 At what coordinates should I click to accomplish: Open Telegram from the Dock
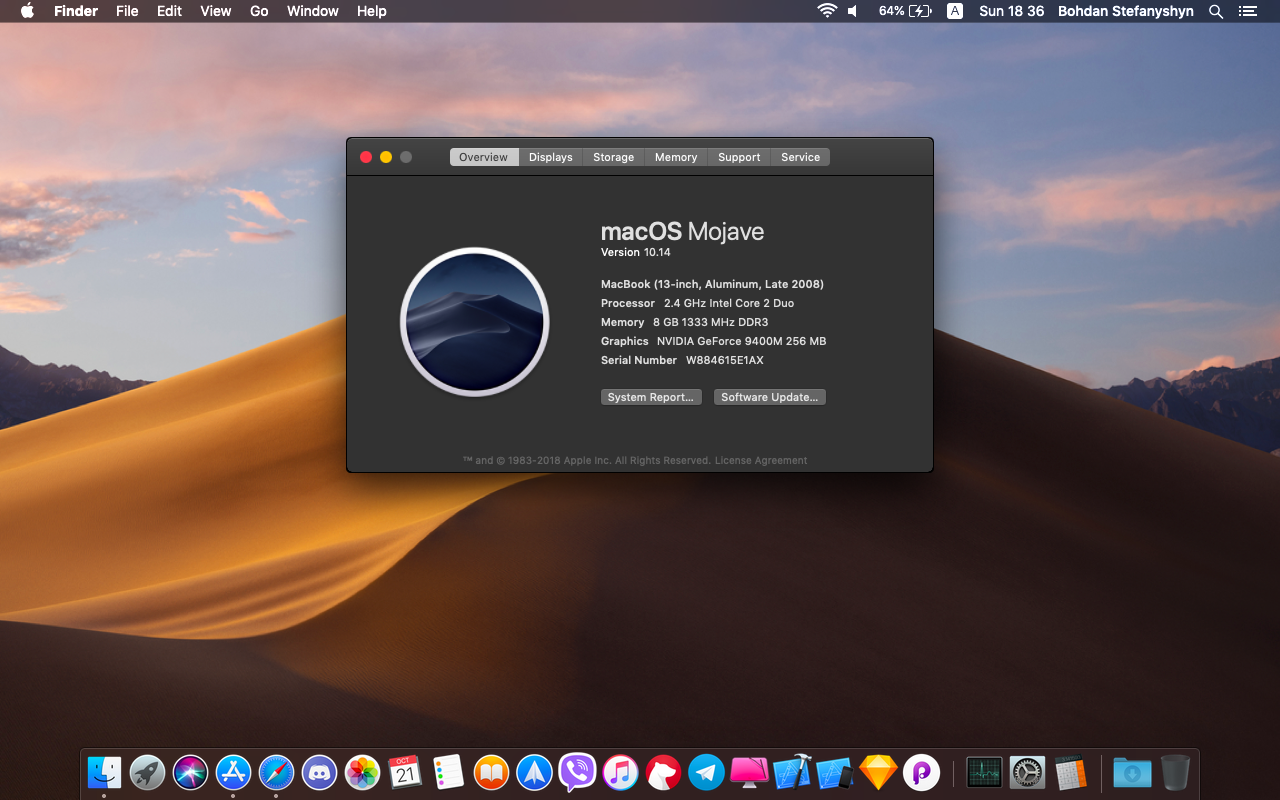706,772
